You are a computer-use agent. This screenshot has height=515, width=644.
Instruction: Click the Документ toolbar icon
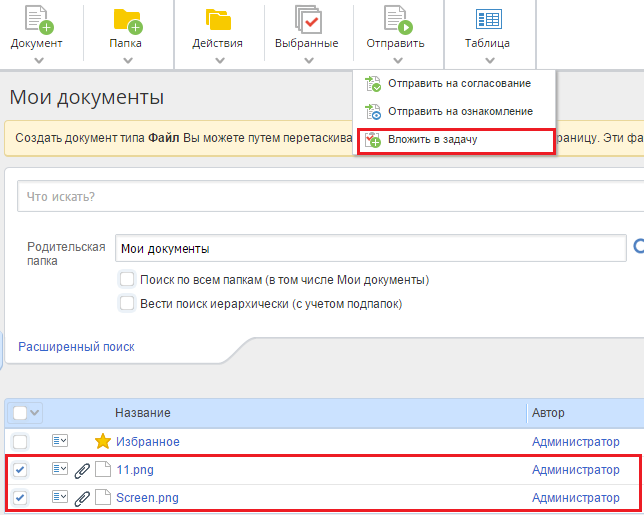[x=37, y=20]
